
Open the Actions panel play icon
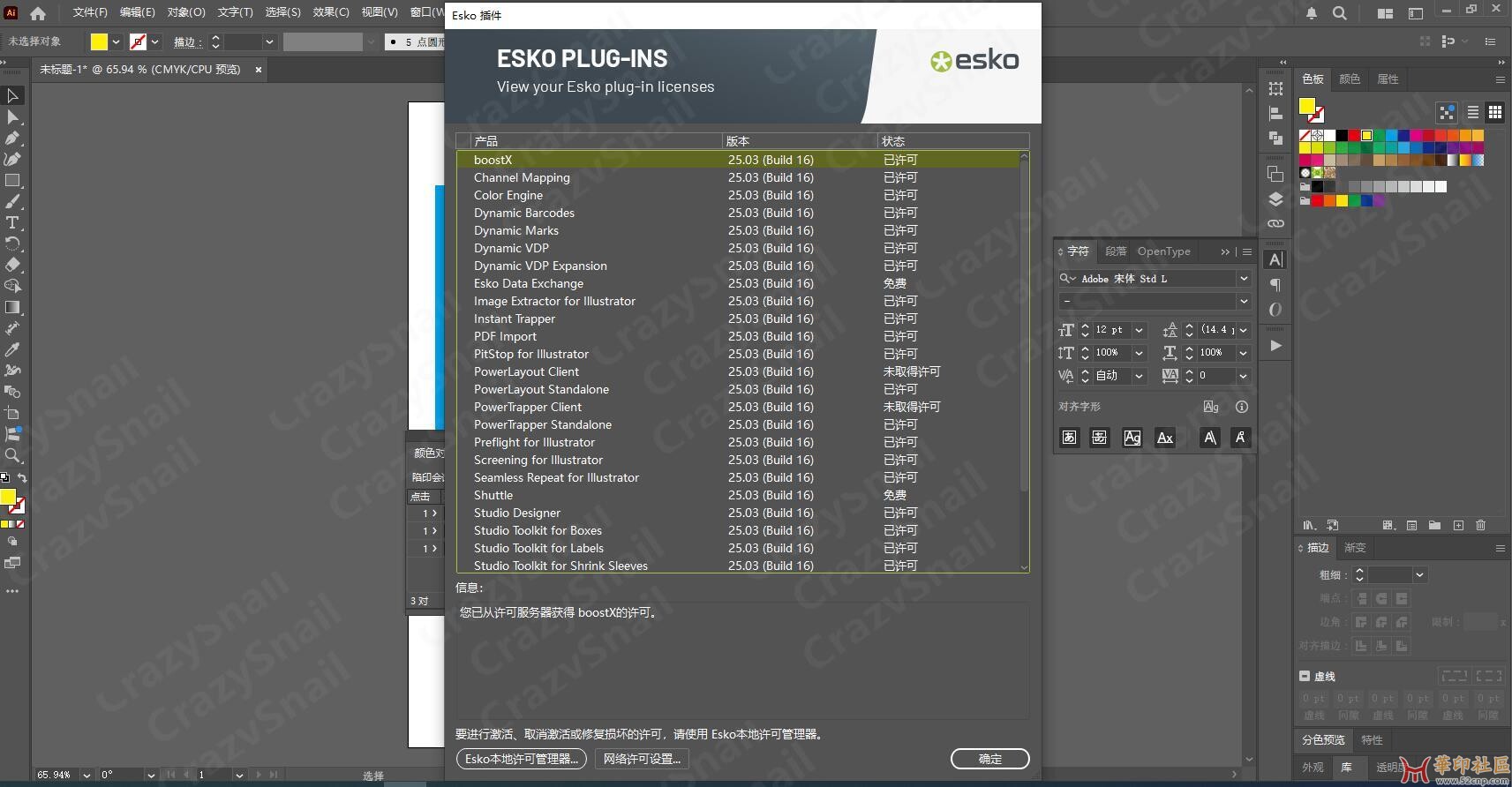(x=1275, y=345)
